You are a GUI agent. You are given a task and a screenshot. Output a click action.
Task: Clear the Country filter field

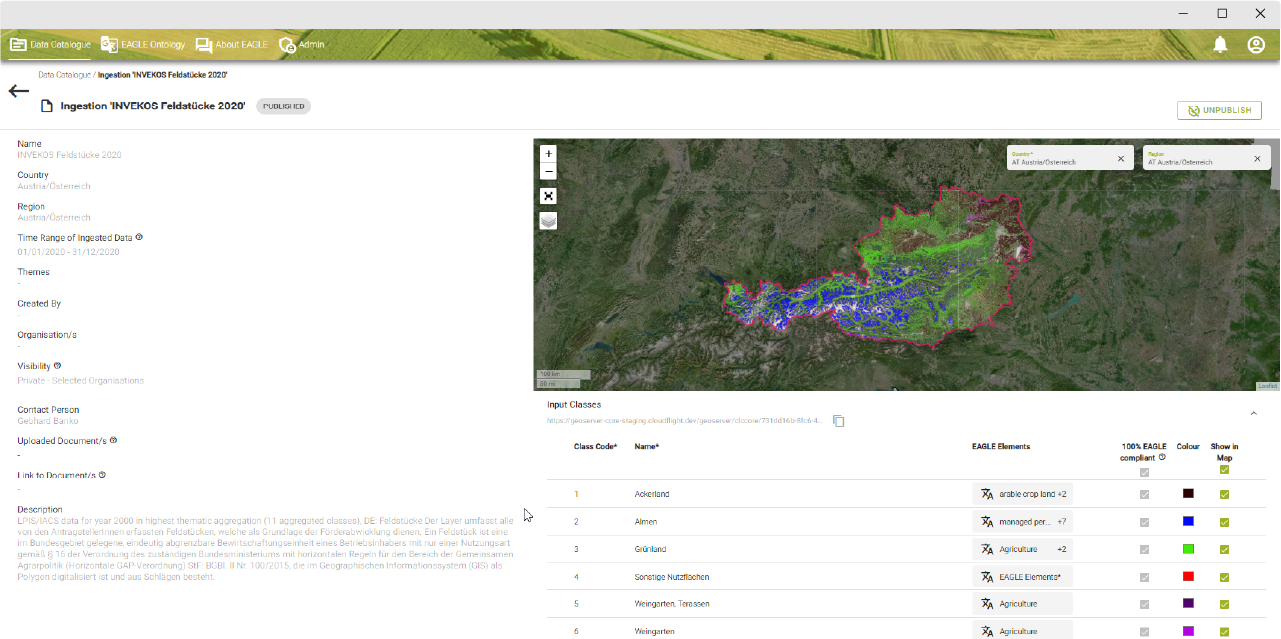tap(1121, 158)
